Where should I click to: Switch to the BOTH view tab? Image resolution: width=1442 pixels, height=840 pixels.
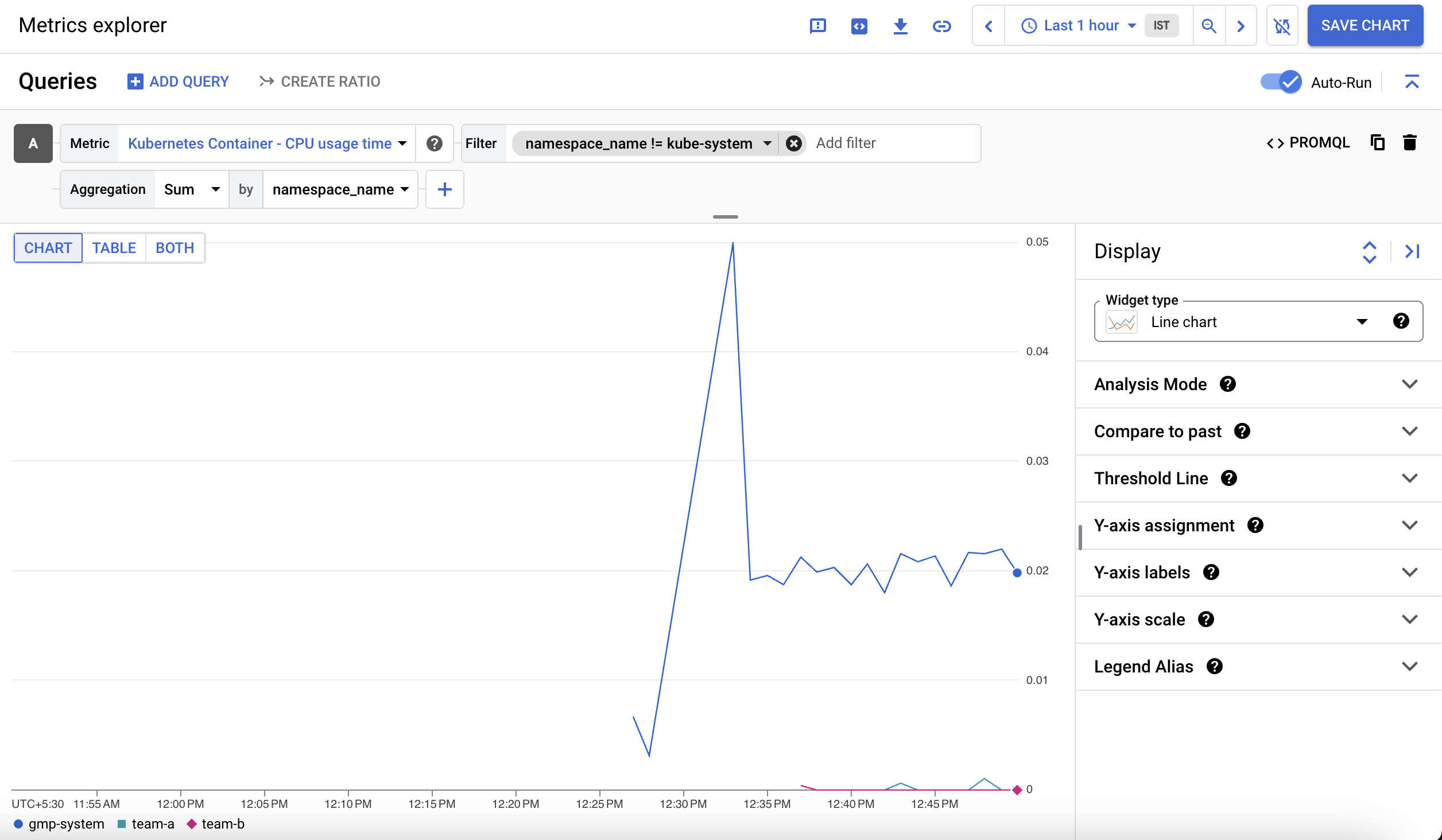(174, 248)
